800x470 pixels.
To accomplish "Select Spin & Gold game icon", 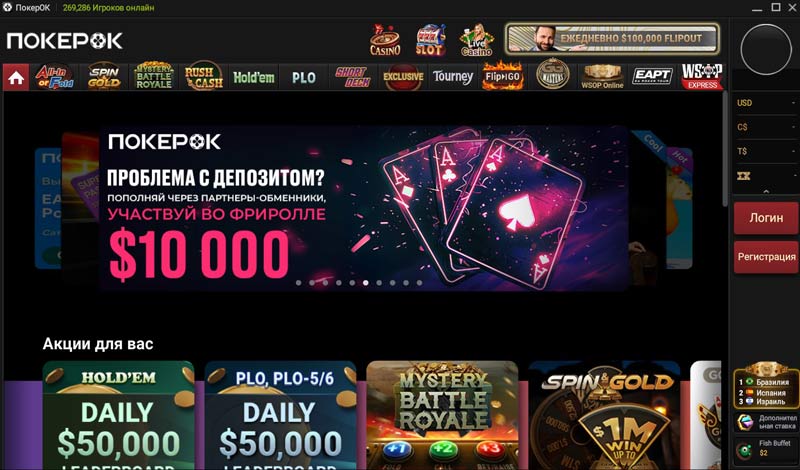I will tap(104, 77).
